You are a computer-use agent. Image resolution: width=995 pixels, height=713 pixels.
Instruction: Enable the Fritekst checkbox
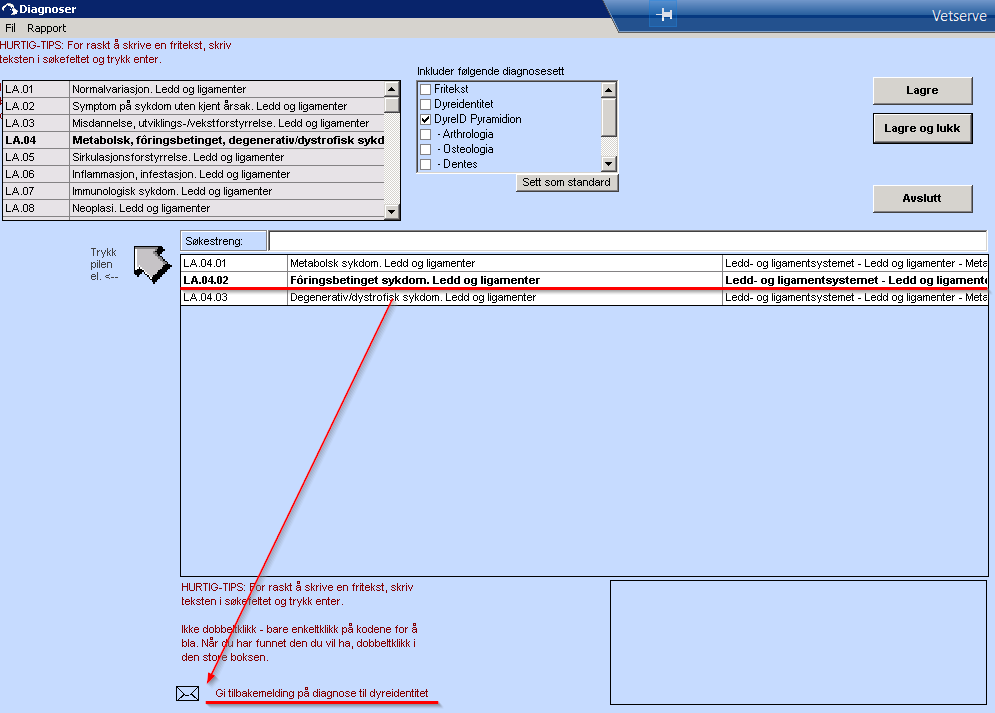[426, 90]
